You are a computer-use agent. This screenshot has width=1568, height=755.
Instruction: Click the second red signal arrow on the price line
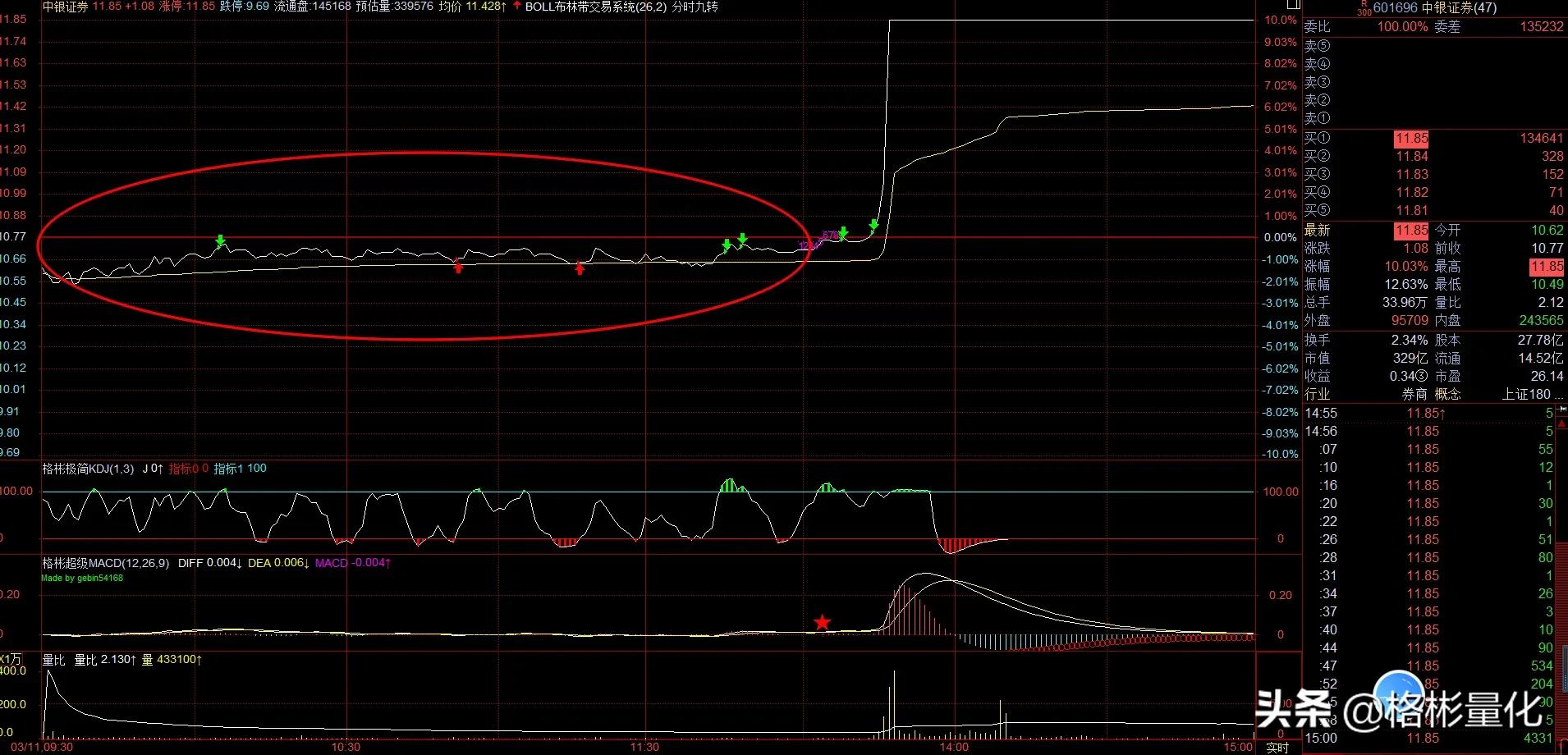point(580,268)
